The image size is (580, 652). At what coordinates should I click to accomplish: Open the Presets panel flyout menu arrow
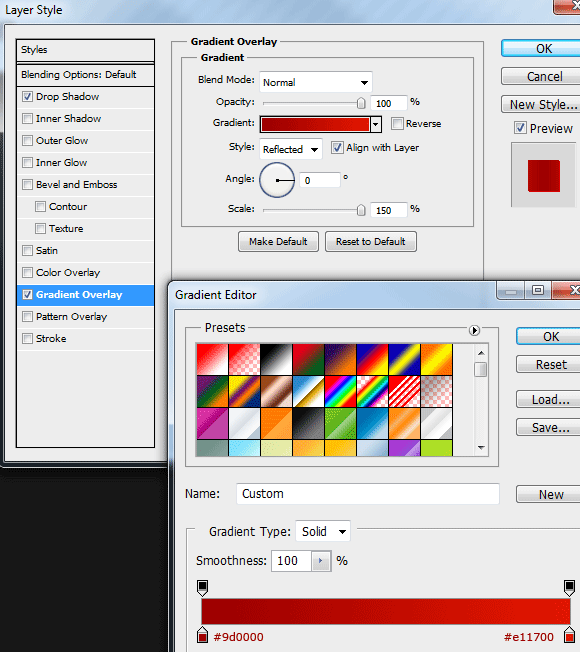[x=474, y=330]
